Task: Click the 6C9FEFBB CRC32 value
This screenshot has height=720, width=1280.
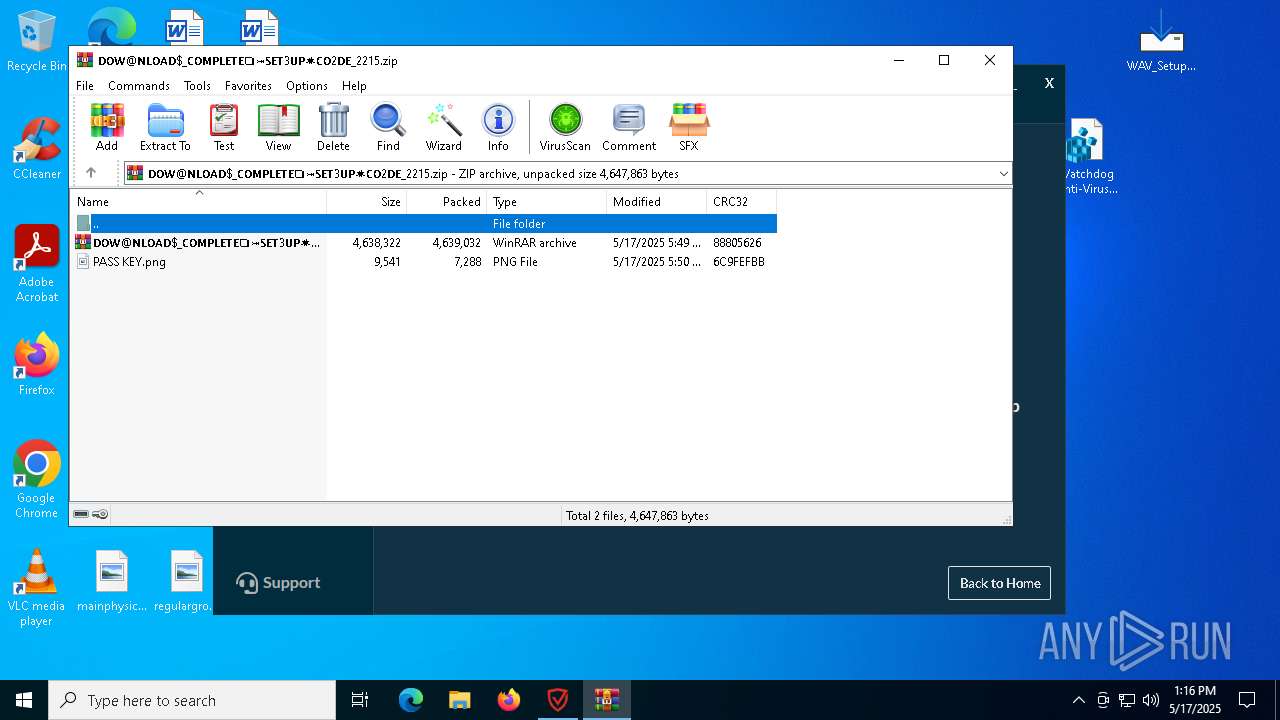Action: coord(738,262)
